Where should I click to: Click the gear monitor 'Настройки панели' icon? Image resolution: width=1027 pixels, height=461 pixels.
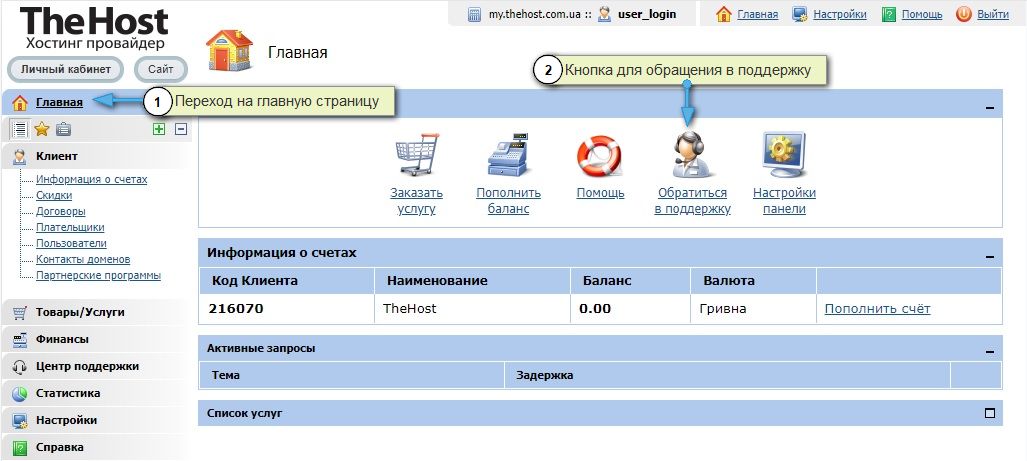[x=784, y=155]
